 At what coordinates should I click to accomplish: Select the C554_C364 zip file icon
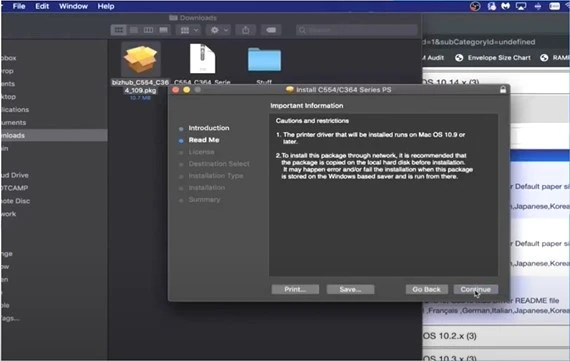(x=202, y=59)
